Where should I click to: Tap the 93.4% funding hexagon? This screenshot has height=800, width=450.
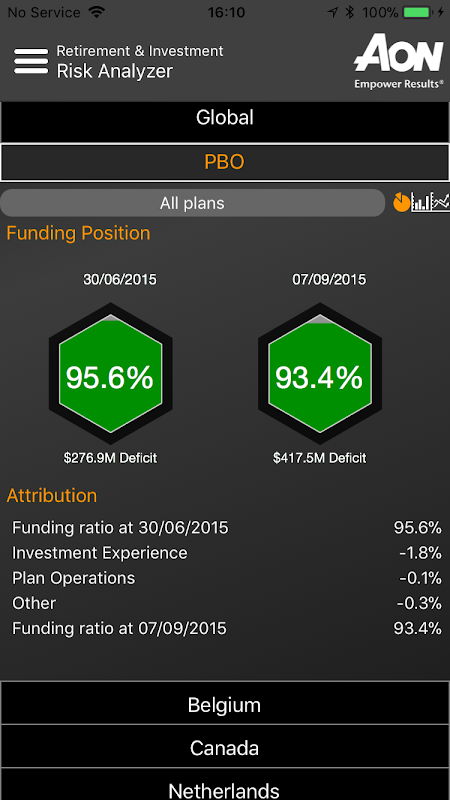click(x=320, y=373)
